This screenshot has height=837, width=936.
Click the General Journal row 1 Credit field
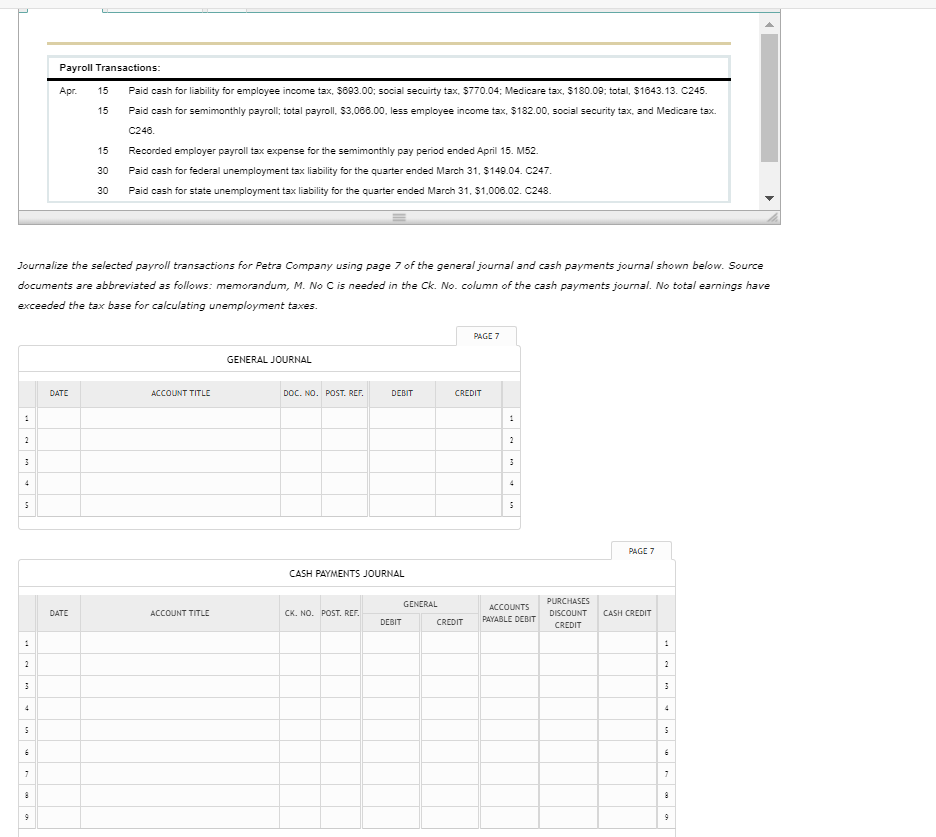coord(468,418)
